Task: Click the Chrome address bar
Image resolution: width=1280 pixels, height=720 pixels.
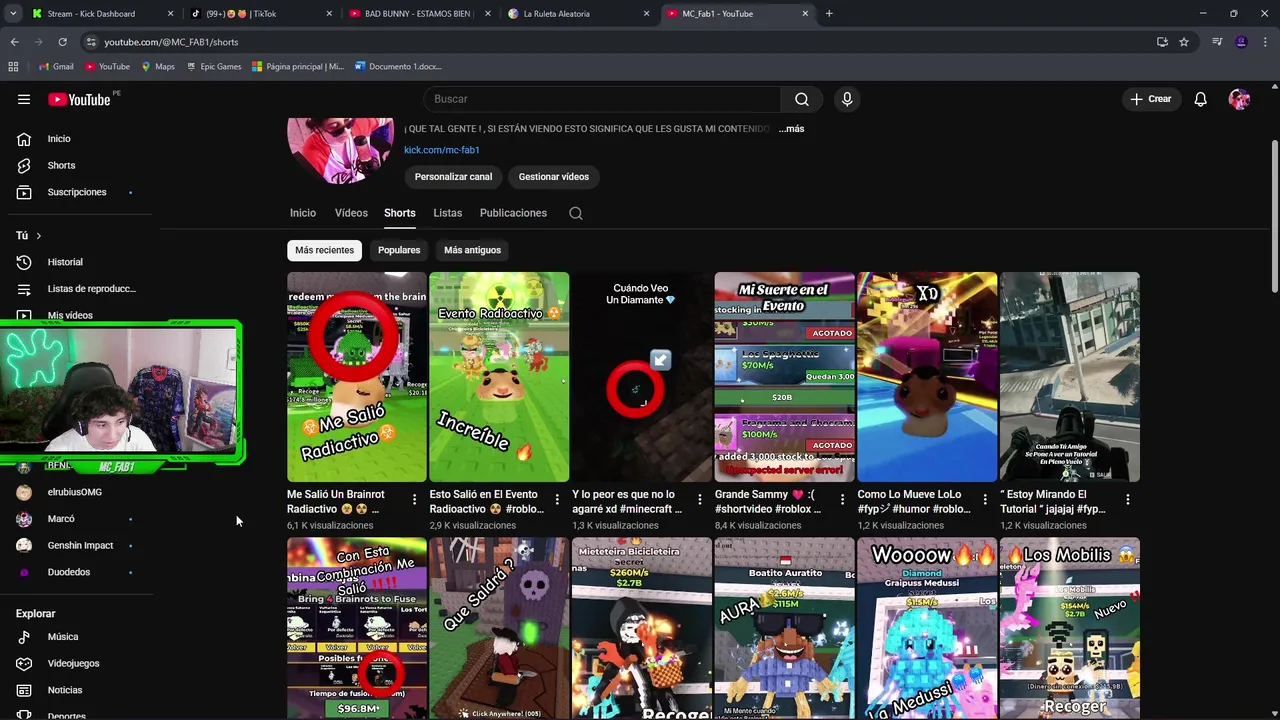Action: (x=620, y=42)
